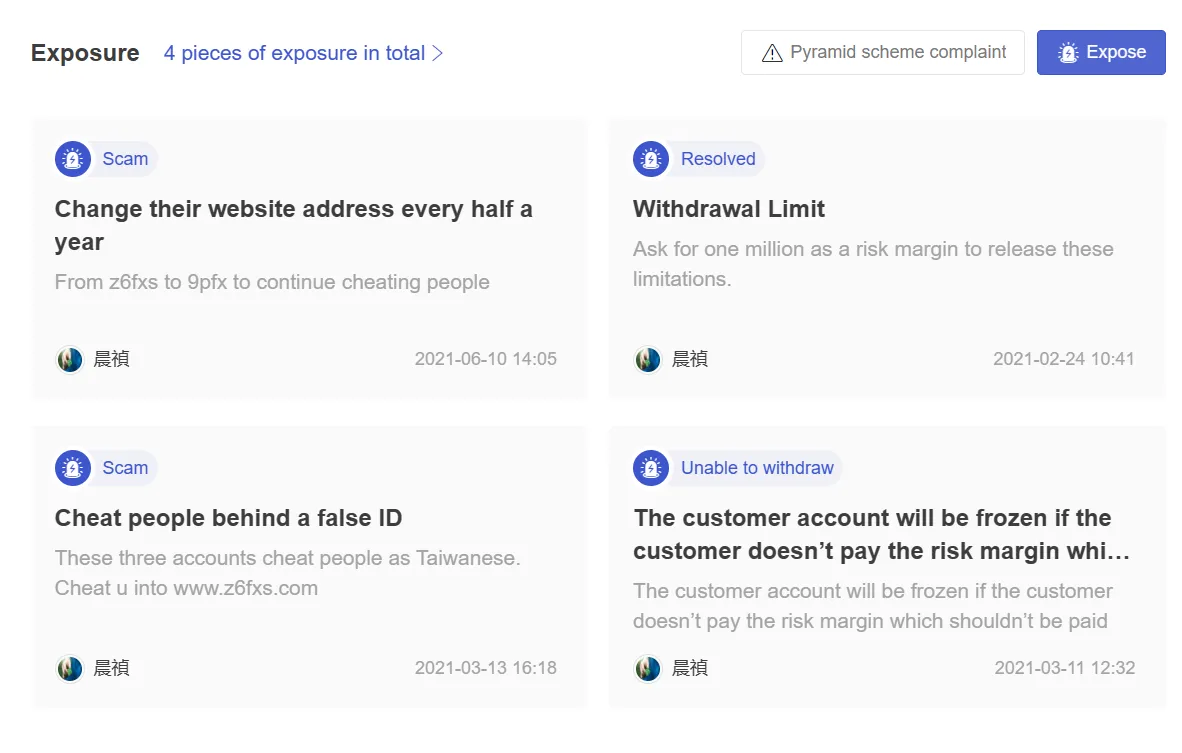Click the siren icon beside the Resolved tag
This screenshot has width=1182, height=753.
tap(651, 159)
